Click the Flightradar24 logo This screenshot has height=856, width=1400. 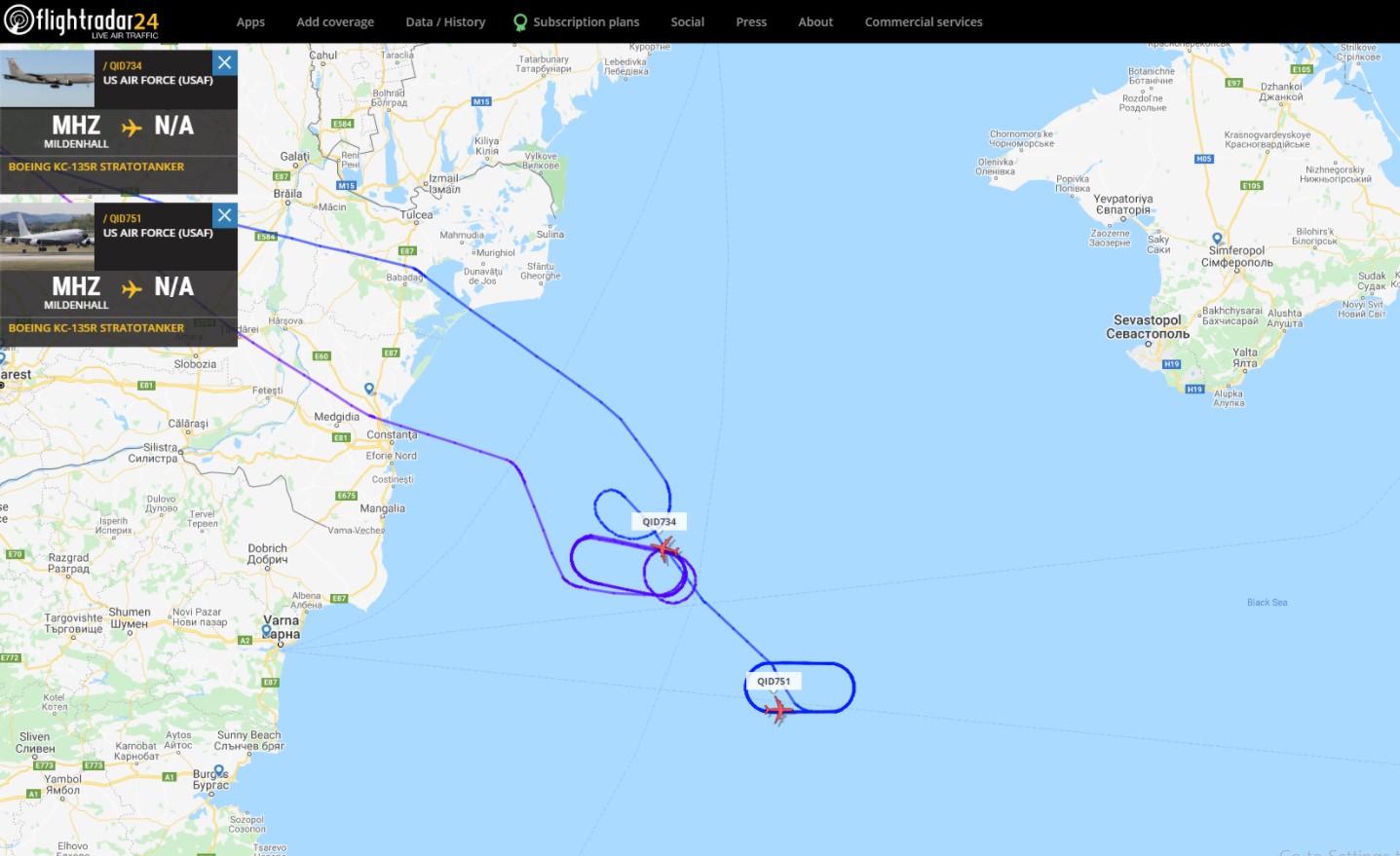click(x=81, y=21)
